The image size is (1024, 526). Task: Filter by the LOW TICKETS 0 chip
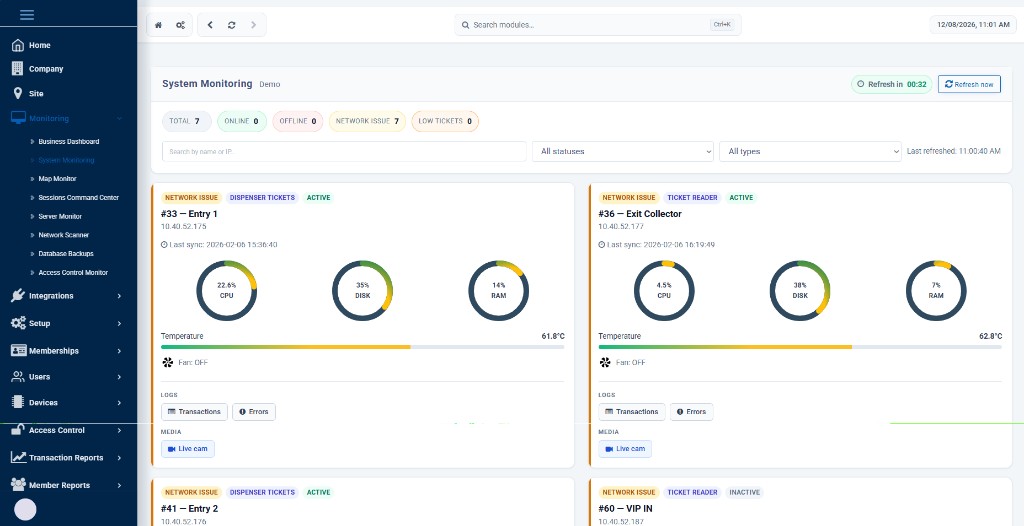point(445,121)
